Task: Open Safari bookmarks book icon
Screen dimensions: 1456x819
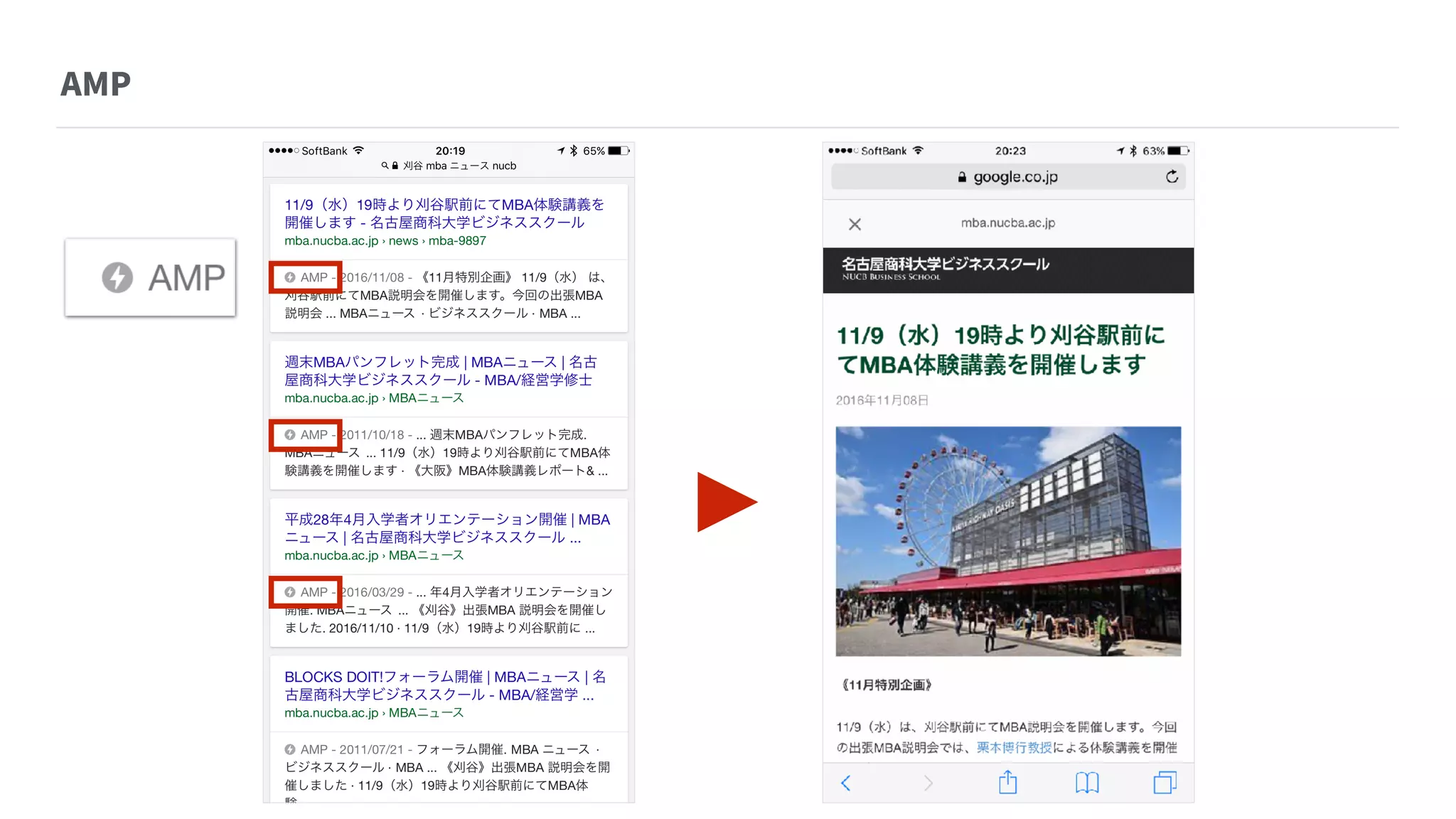Action: [x=1087, y=783]
